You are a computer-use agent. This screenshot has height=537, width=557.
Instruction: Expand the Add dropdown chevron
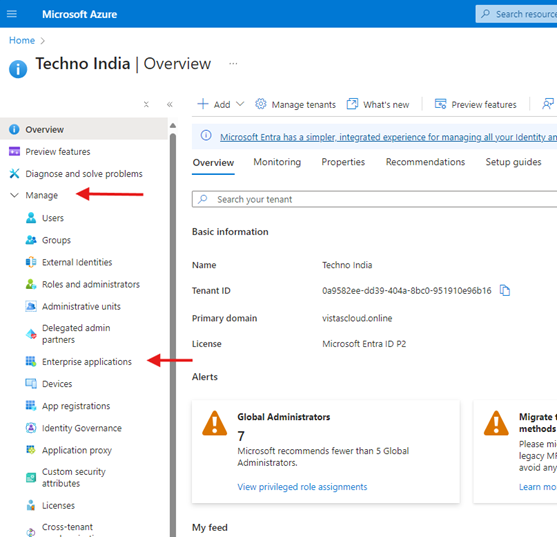tap(240, 104)
